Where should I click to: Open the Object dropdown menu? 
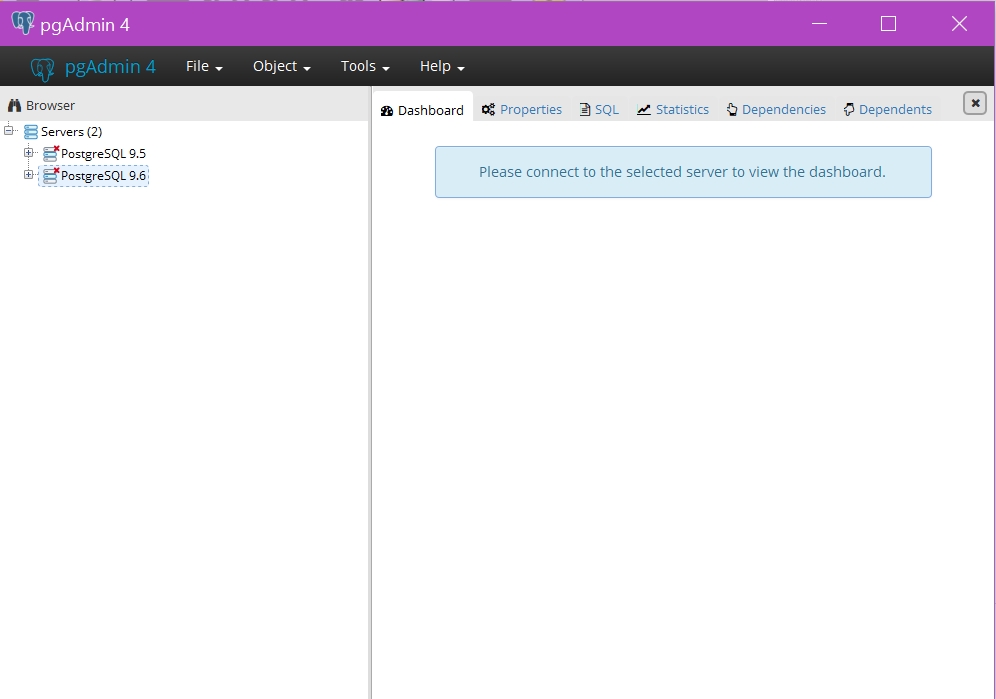(x=281, y=66)
